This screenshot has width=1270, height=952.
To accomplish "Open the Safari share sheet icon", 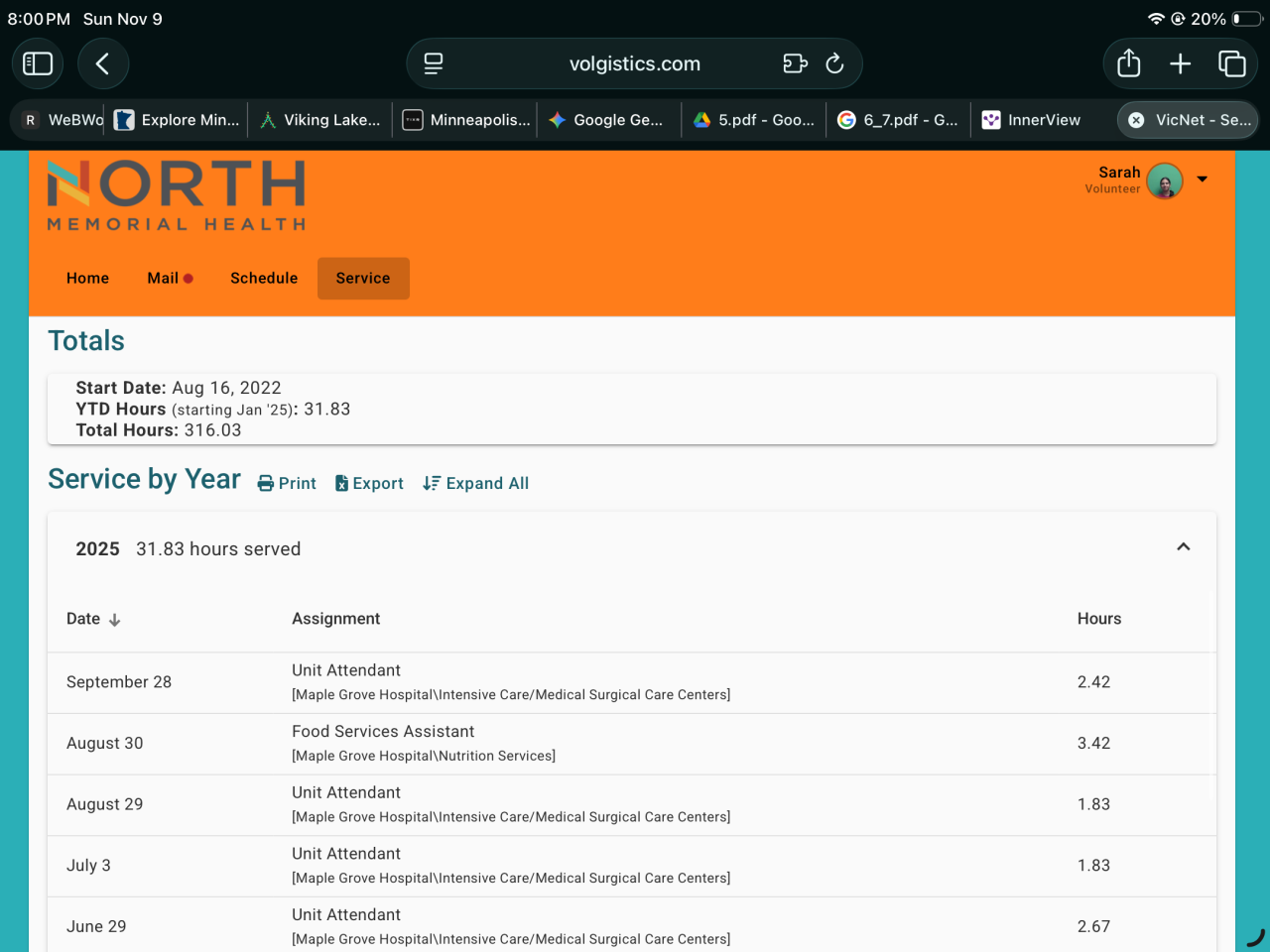I will [1128, 63].
